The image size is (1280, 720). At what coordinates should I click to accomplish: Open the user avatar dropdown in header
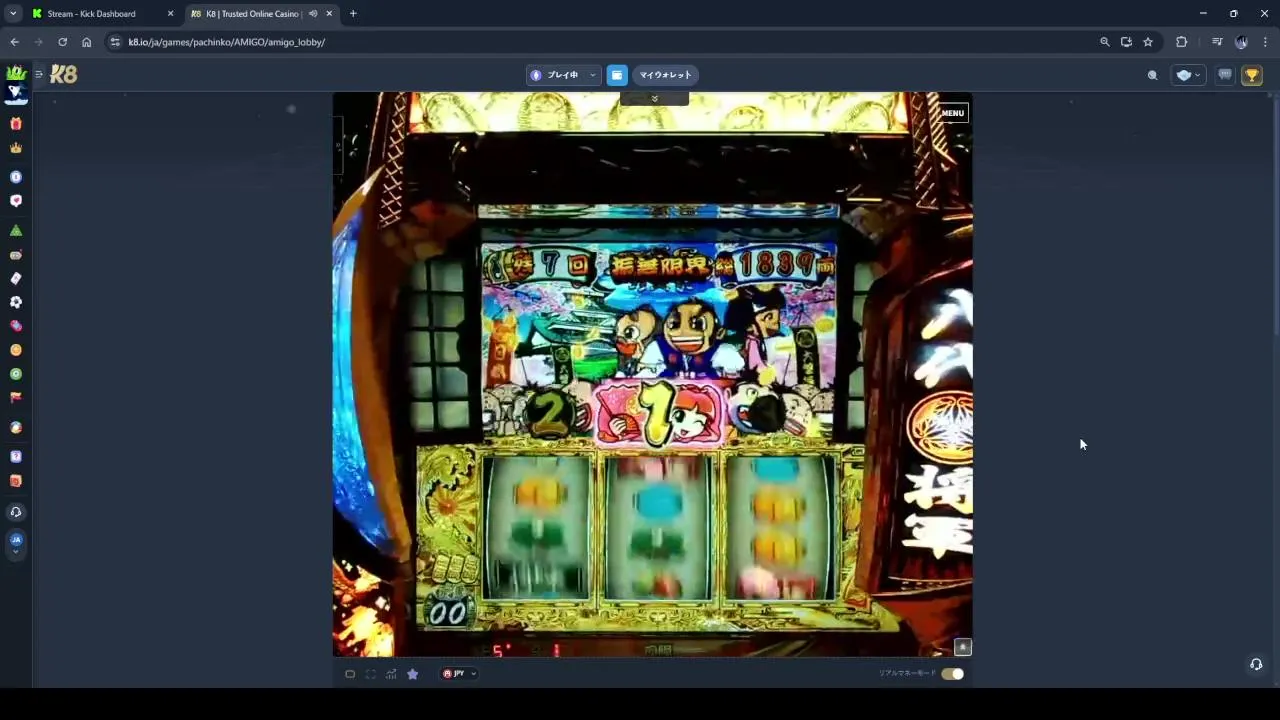[x=1188, y=75]
